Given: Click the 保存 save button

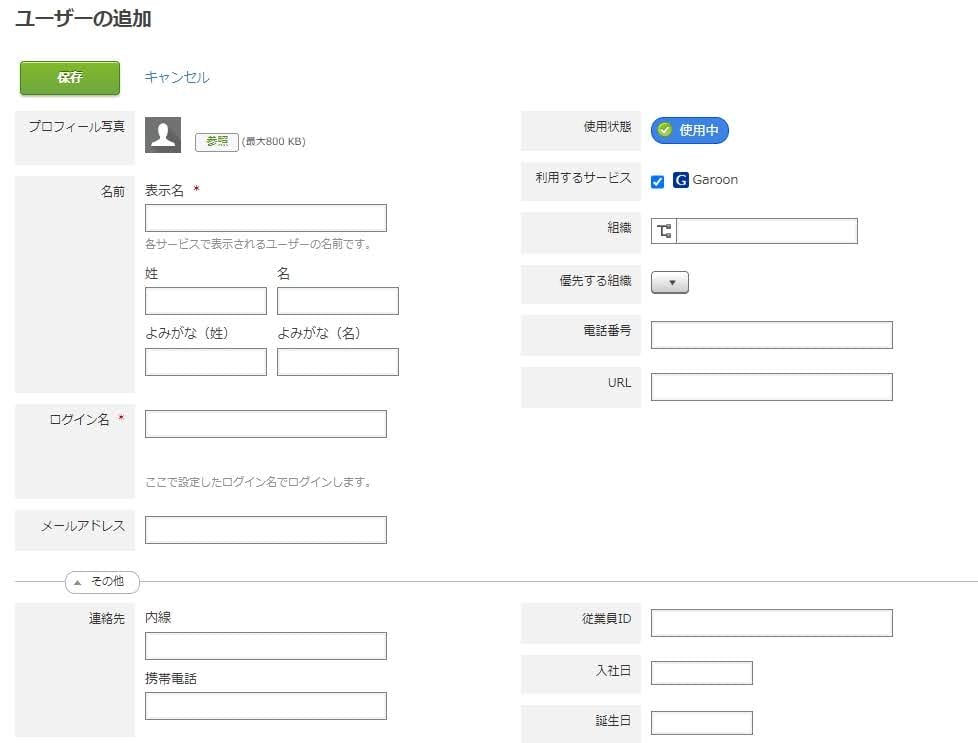Looking at the screenshot, I should (x=67, y=78).
